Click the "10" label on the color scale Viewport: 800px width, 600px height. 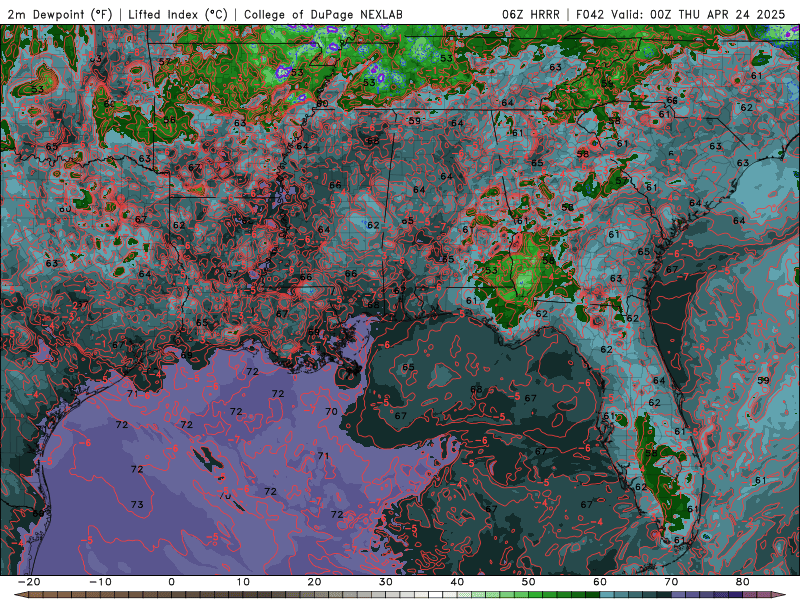pyautogui.click(x=243, y=582)
